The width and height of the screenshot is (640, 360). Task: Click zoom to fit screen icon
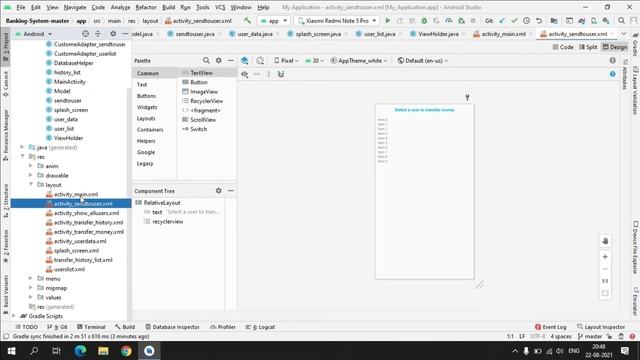pos(605,293)
